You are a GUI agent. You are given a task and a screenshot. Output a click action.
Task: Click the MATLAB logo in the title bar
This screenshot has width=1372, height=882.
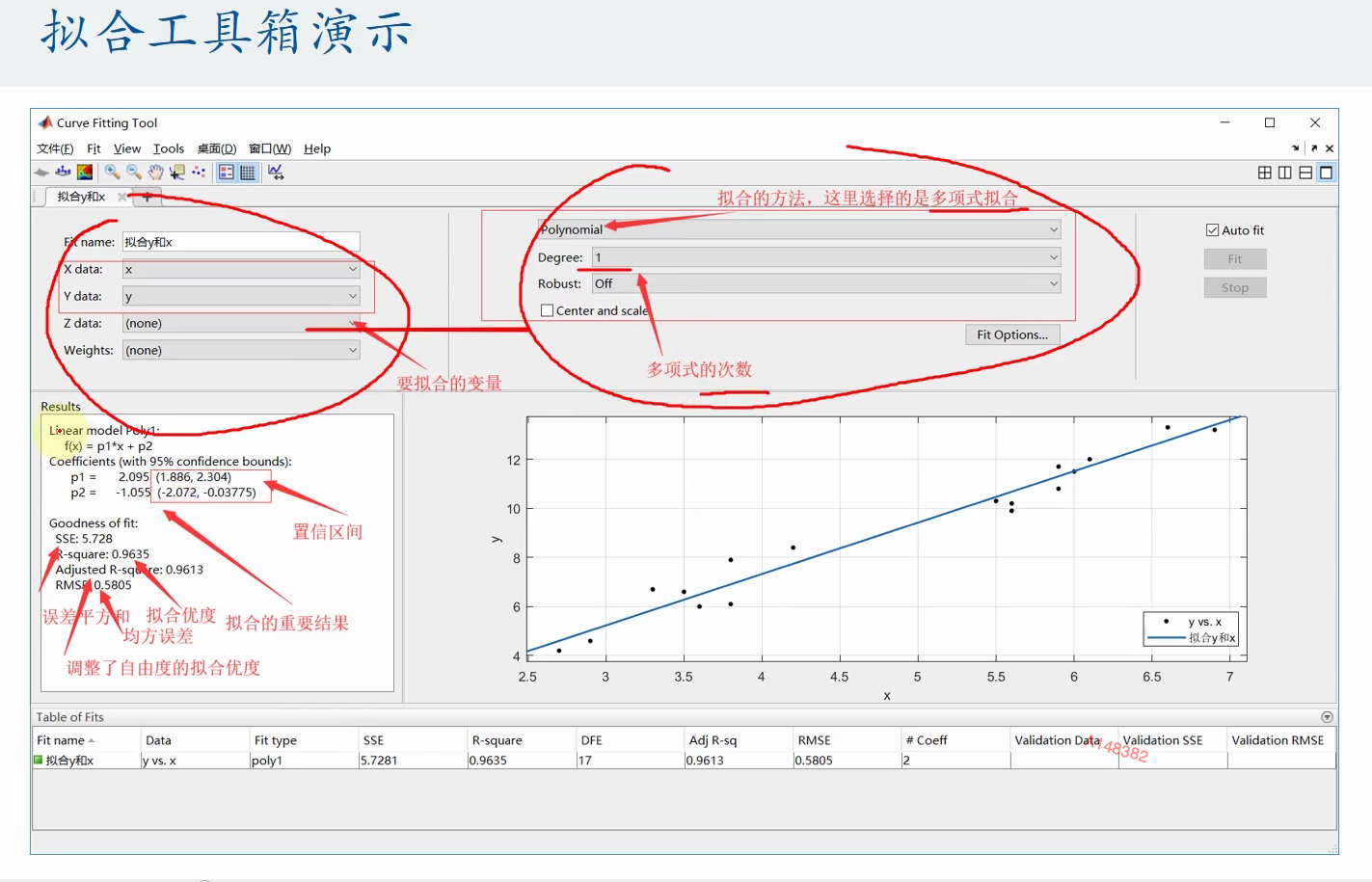(x=44, y=122)
